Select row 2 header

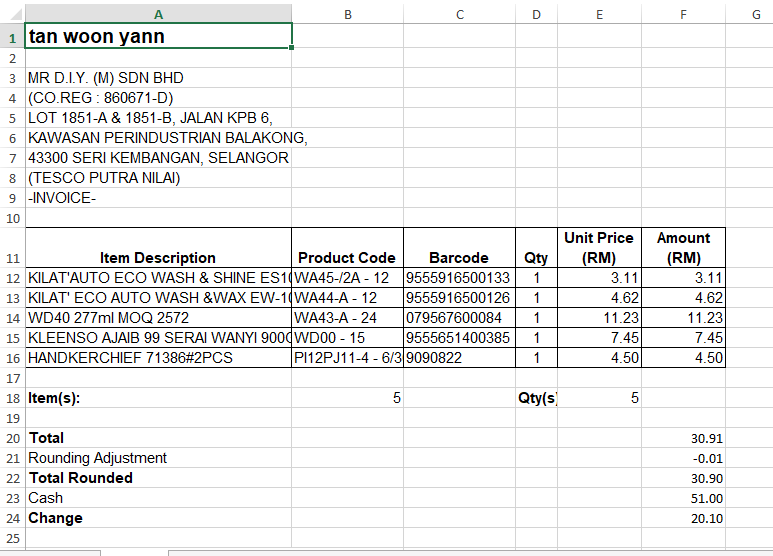(x=12, y=59)
